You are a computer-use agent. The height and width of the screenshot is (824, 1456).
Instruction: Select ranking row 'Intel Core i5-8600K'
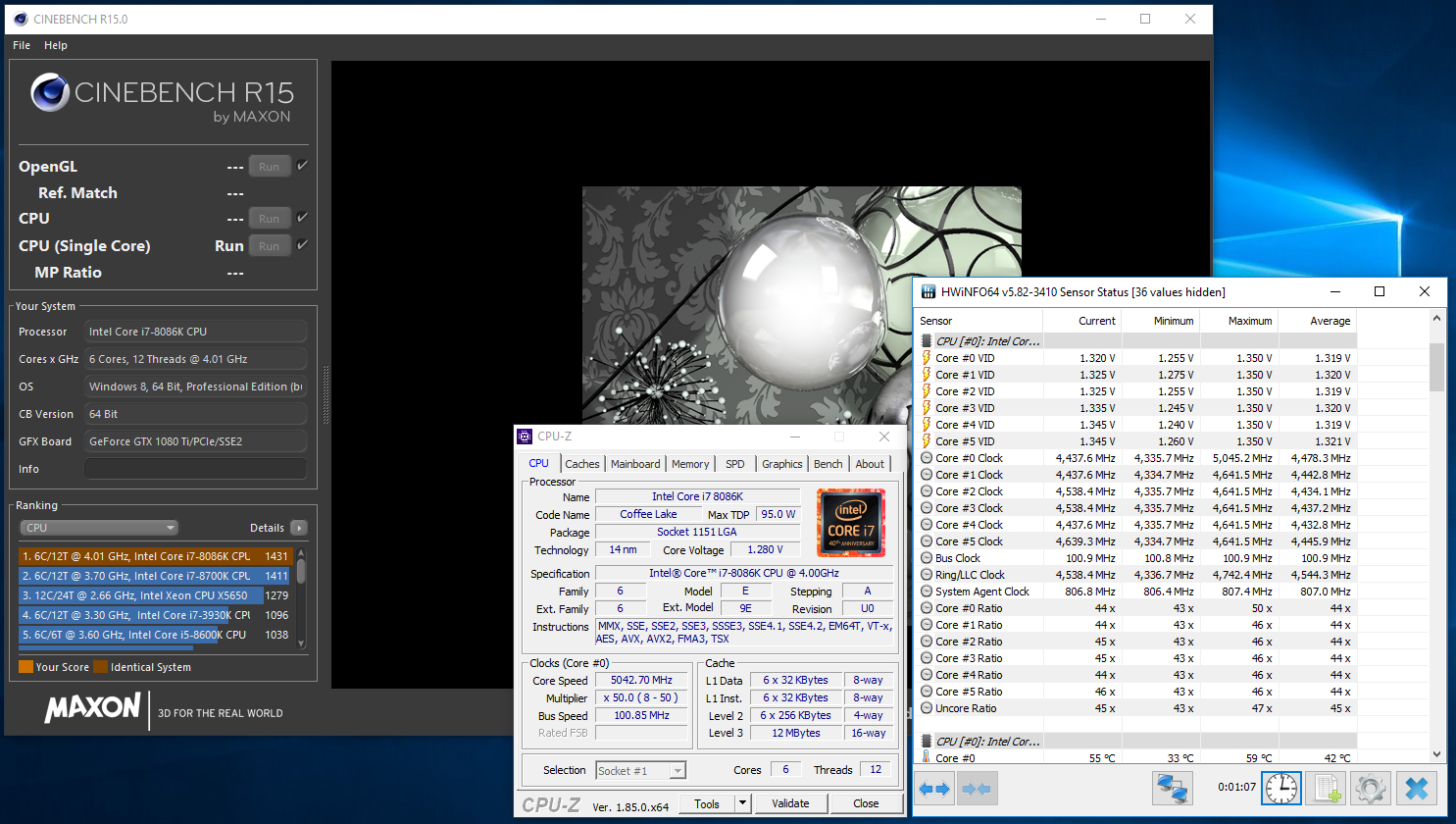(155, 635)
